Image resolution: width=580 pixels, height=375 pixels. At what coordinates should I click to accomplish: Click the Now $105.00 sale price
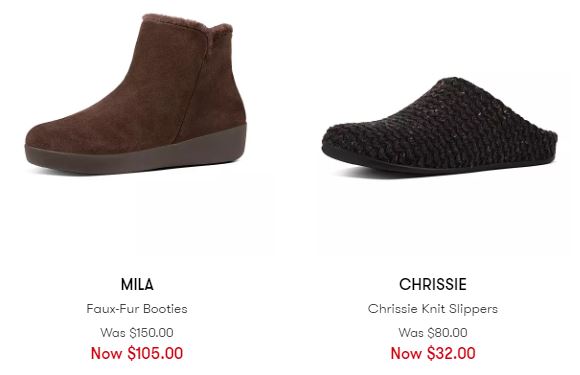137,353
